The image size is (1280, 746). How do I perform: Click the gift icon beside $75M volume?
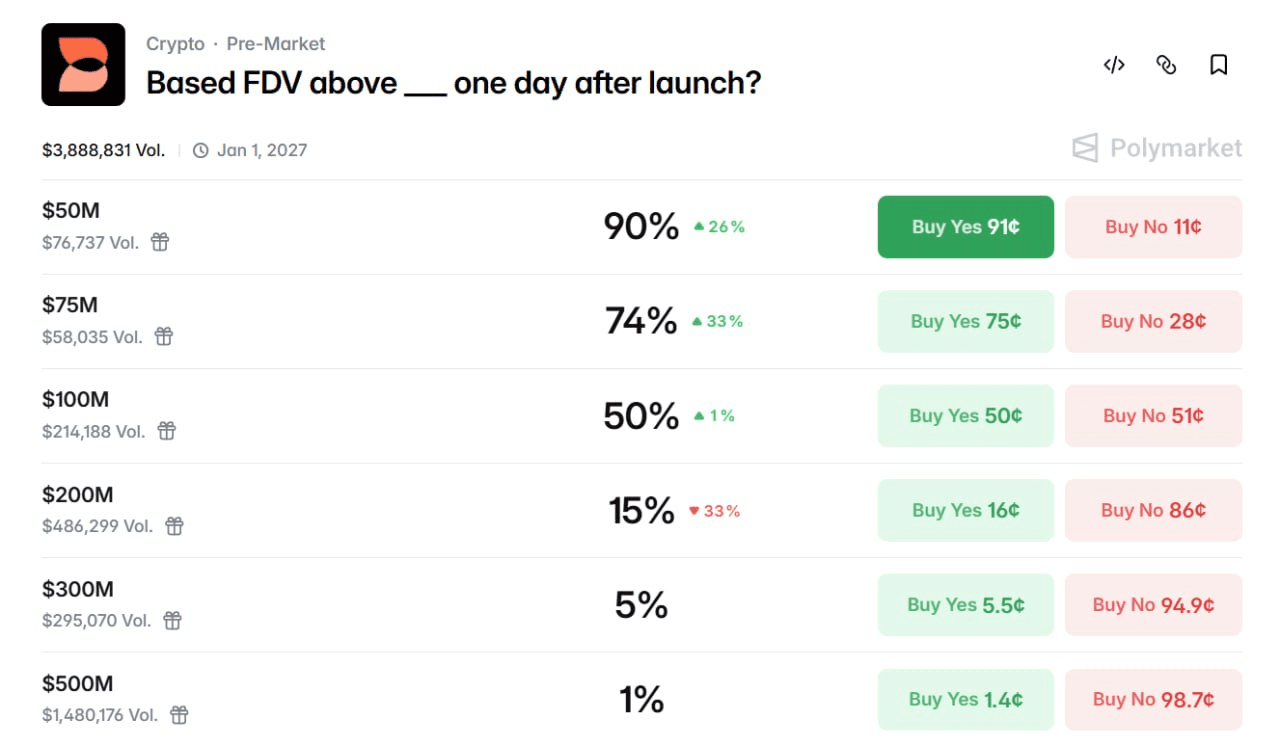point(164,337)
